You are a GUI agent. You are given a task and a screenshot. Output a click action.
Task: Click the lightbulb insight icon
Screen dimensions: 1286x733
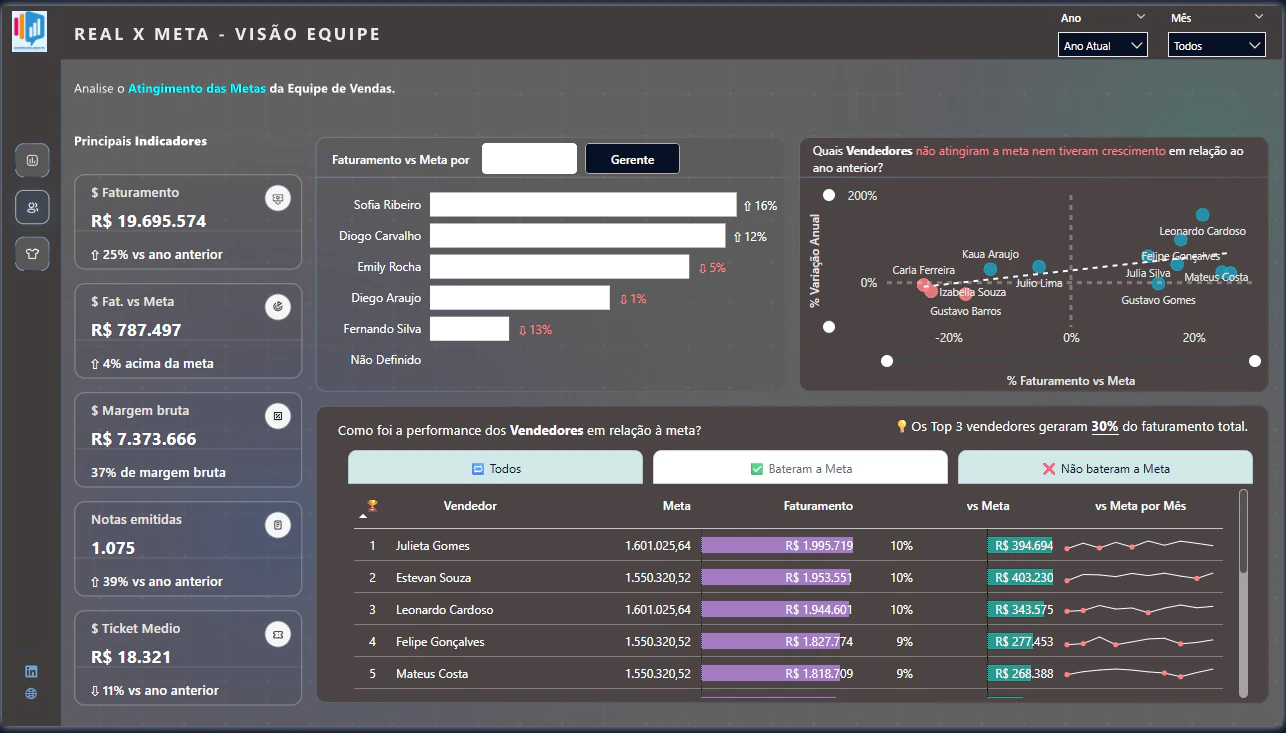(901, 427)
